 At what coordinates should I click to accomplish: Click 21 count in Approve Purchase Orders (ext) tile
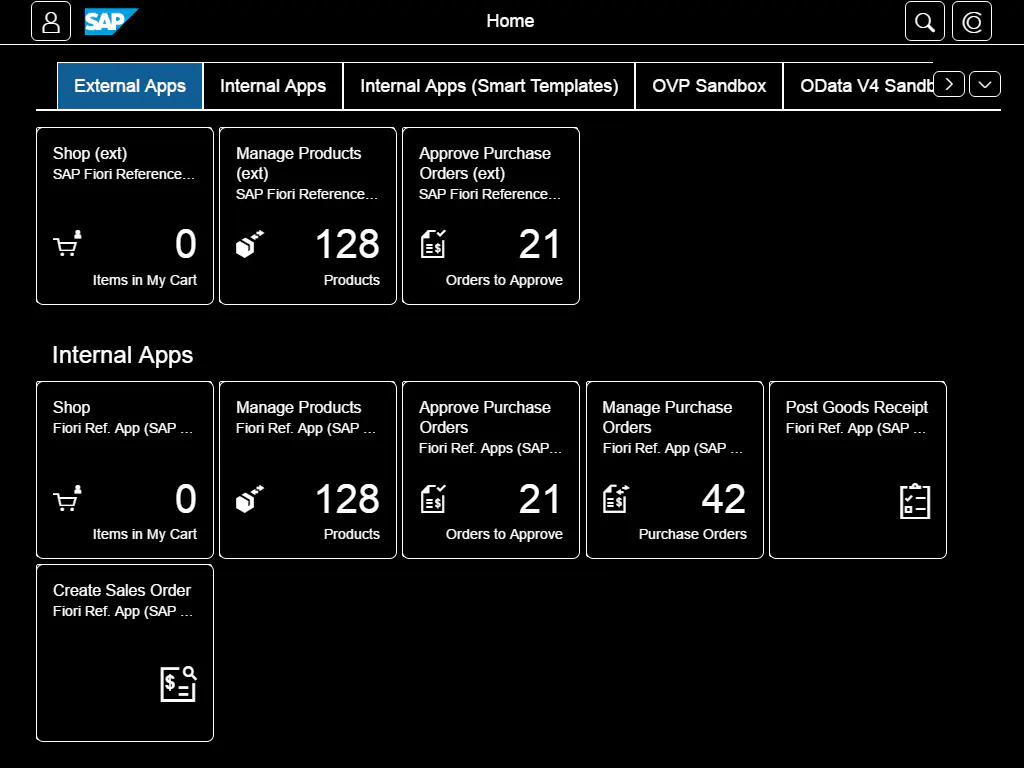[x=539, y=244]
